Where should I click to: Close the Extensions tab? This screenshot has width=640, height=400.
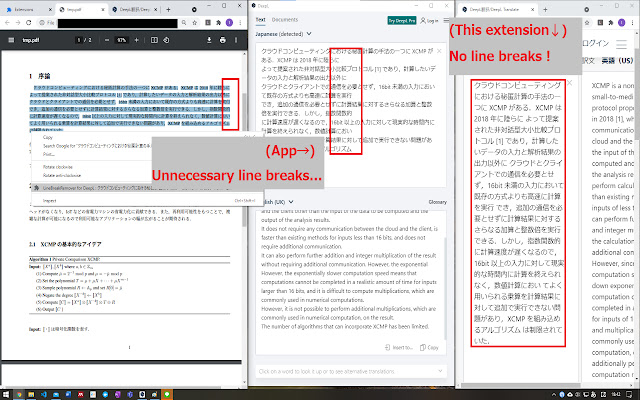(x=50, y=9)
